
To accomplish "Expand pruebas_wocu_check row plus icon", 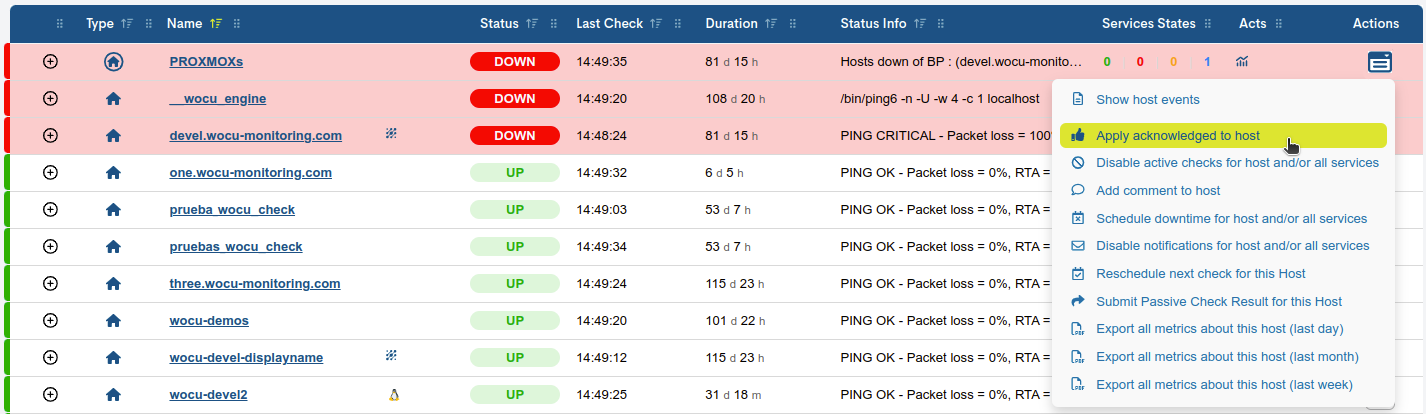I will [51, 247].
